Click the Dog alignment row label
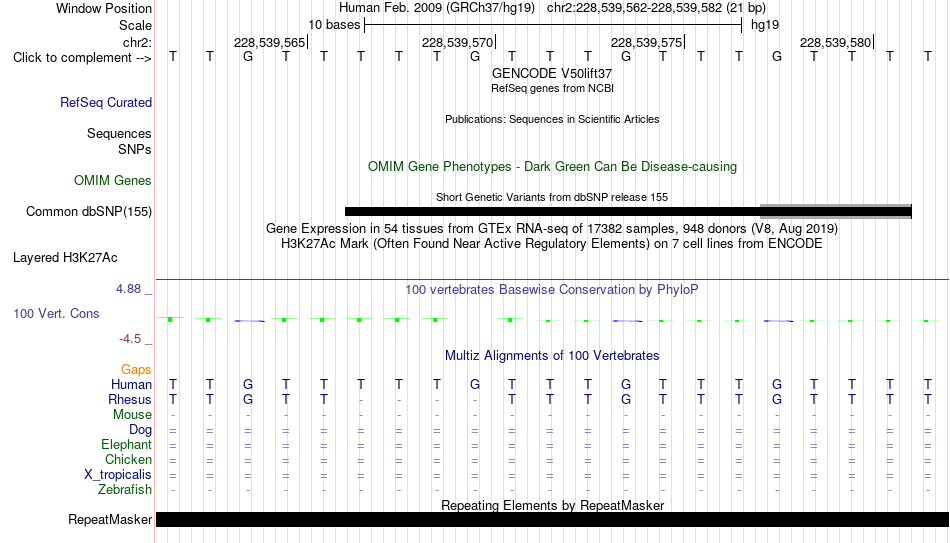 [x=141, y=430]
